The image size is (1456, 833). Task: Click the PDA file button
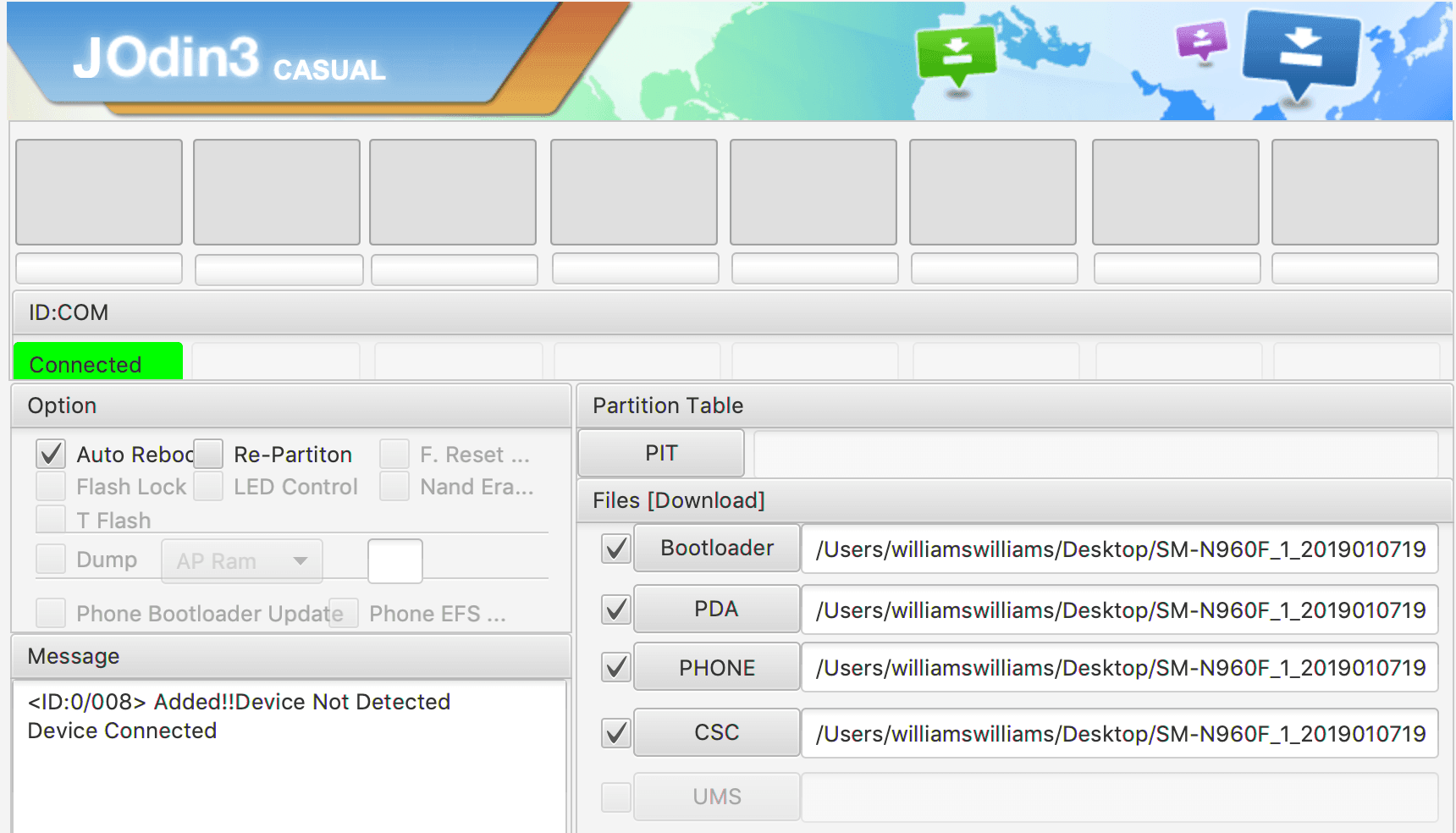pos(717,609)
